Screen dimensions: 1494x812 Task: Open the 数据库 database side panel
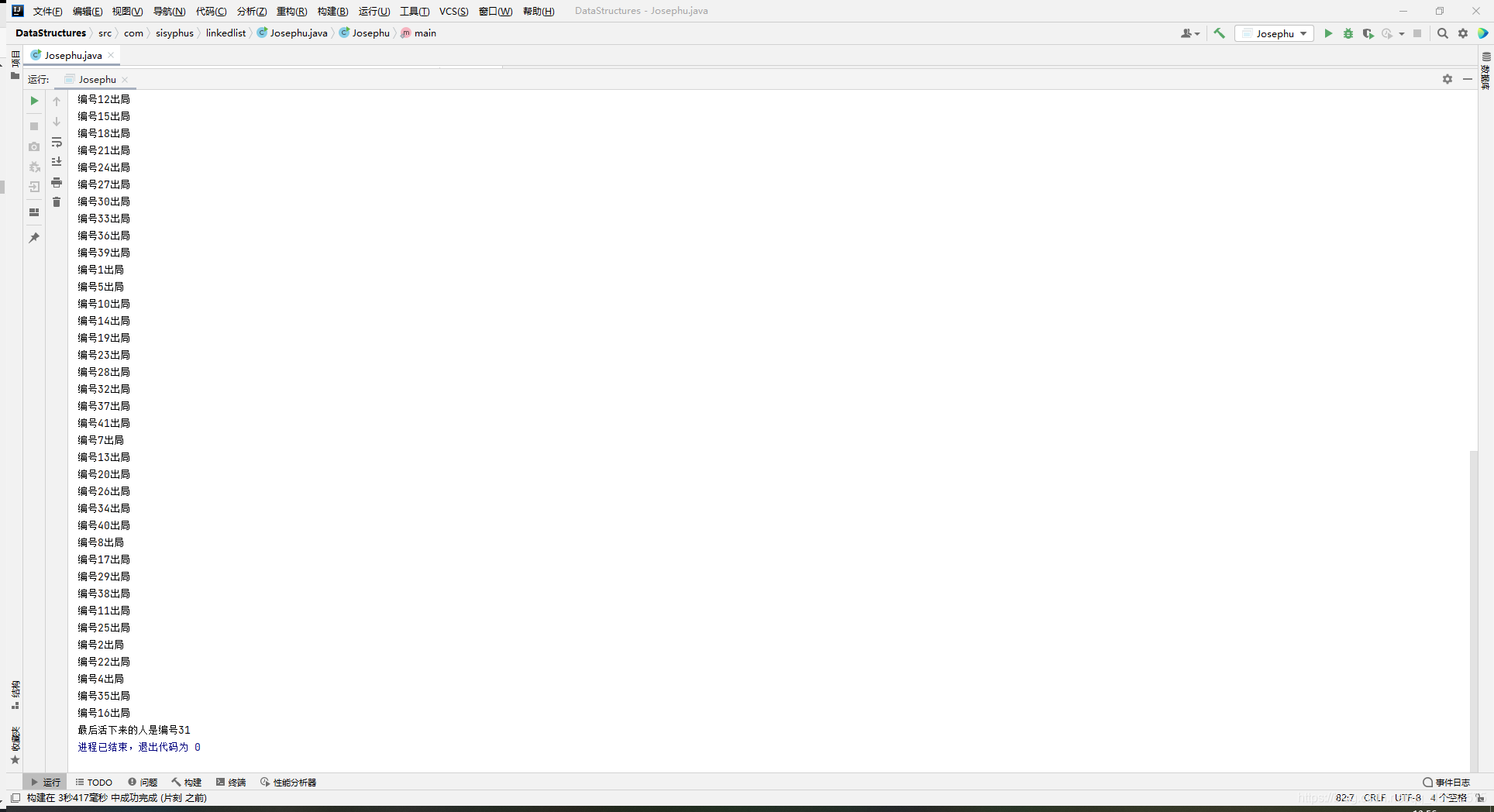[1485, 71]
